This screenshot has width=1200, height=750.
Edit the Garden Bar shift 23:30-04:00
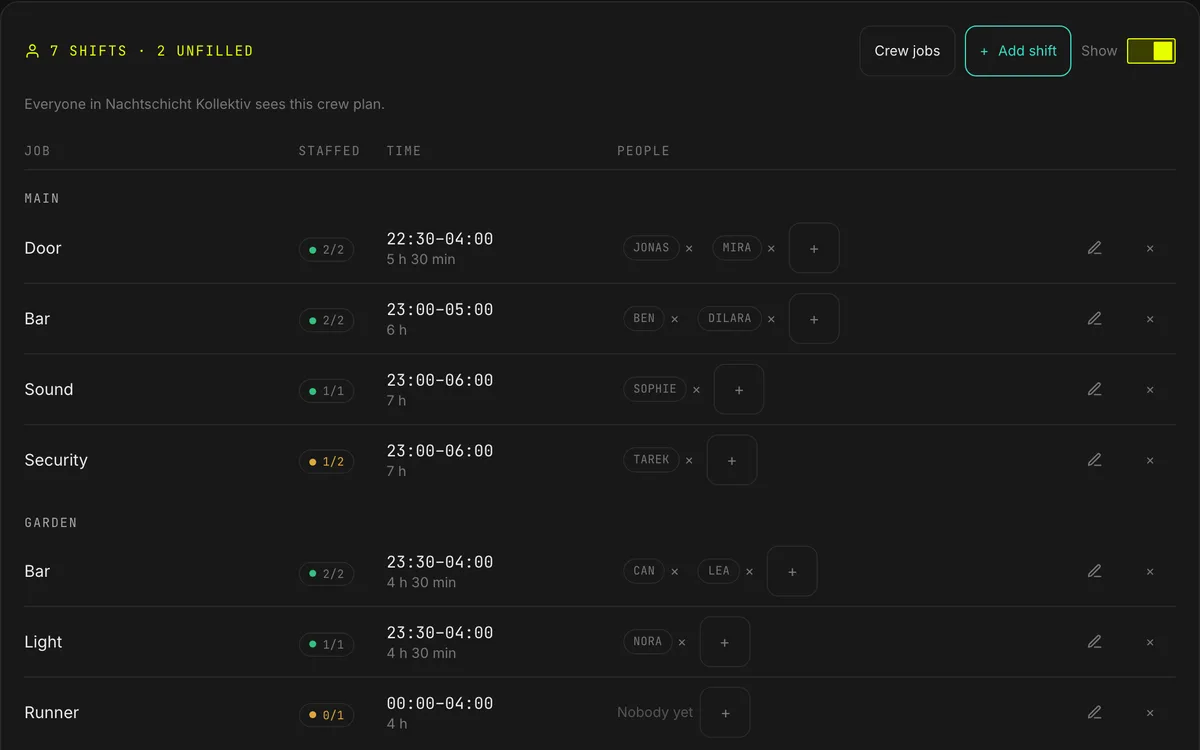click(1094, 571)
